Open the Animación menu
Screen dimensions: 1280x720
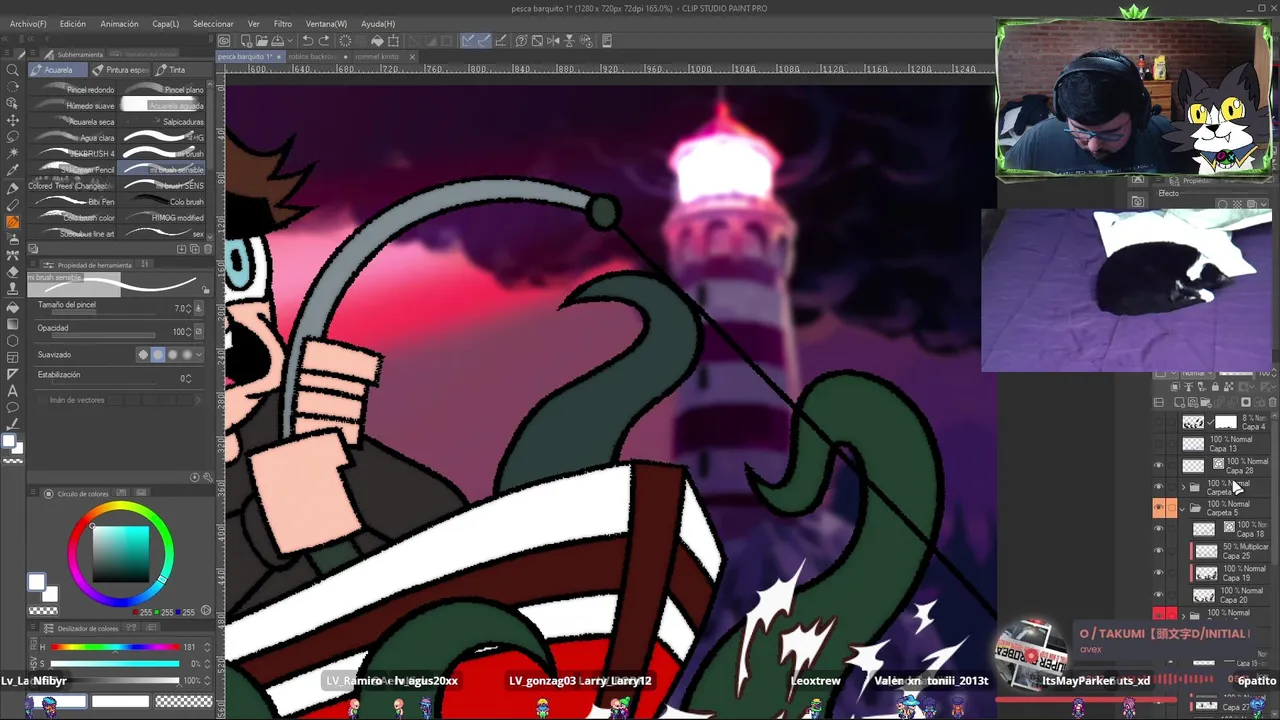click(x=119, y=23)
